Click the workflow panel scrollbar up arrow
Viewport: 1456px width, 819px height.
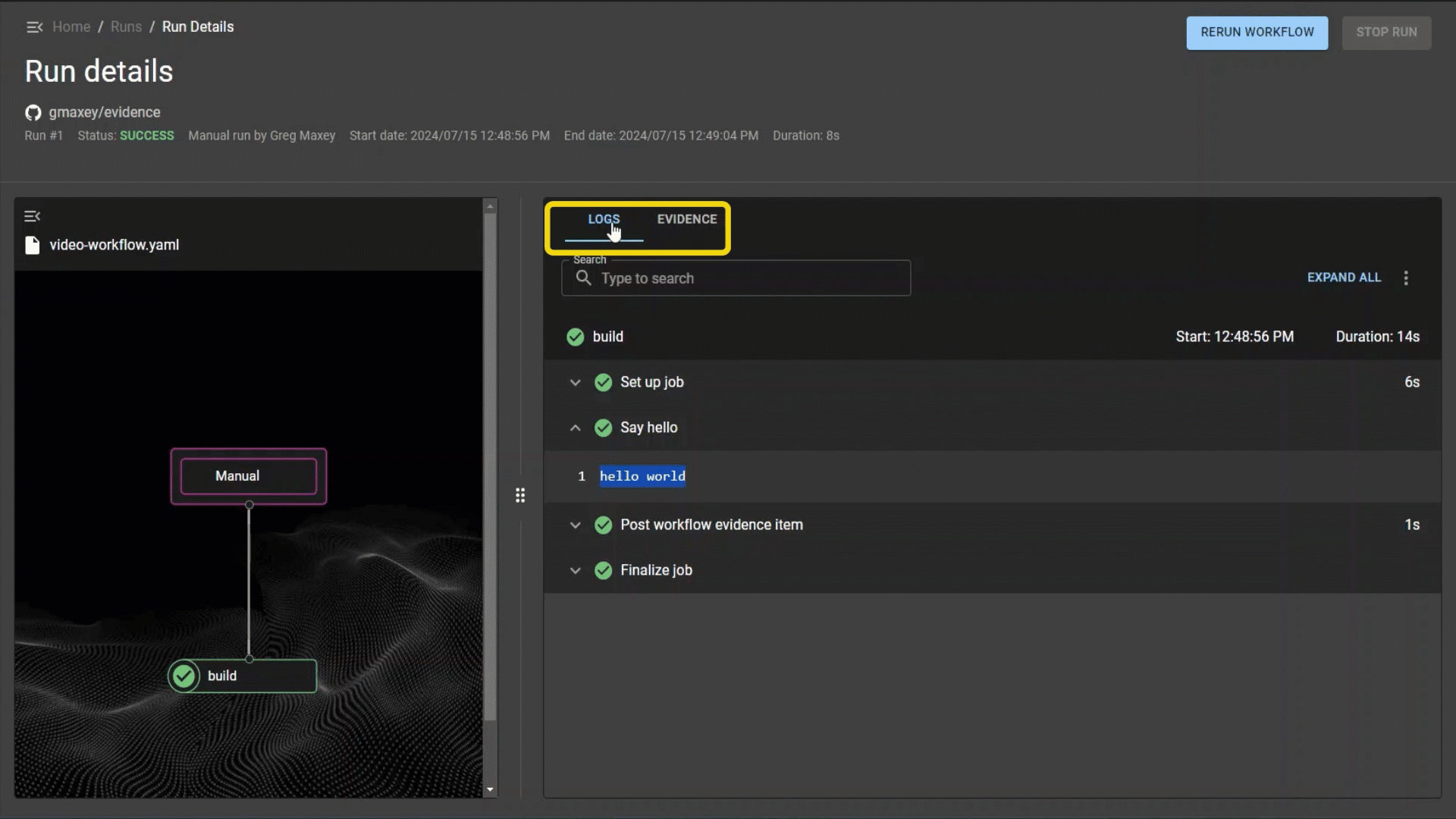490,206
